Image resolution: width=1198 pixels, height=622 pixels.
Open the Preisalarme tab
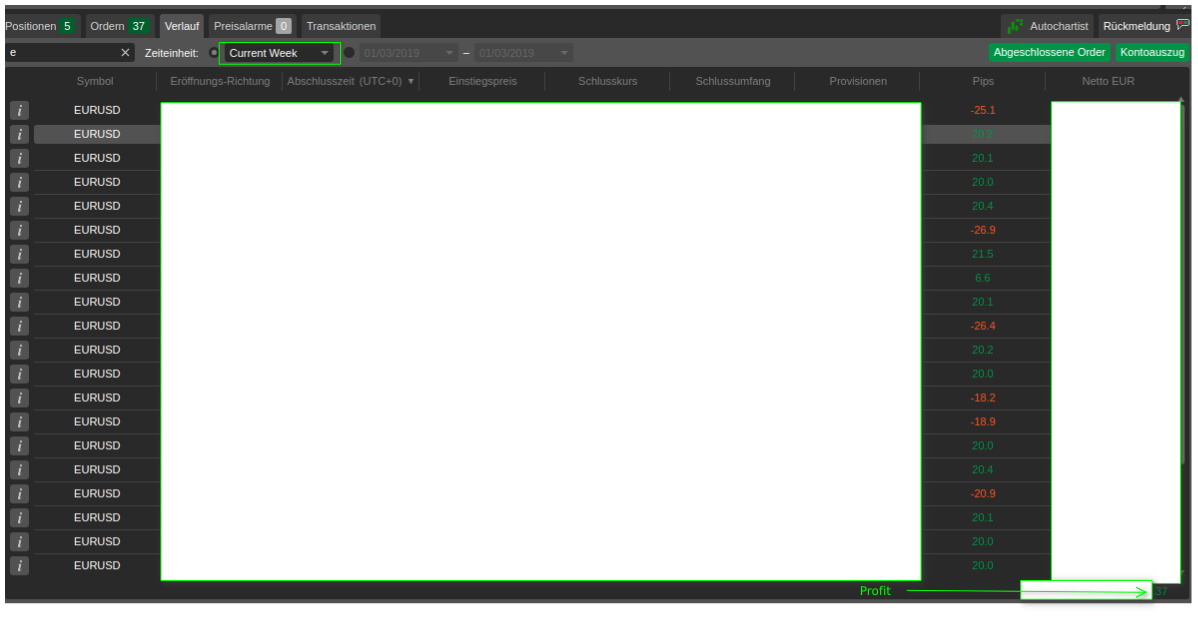tap(252, 26)
